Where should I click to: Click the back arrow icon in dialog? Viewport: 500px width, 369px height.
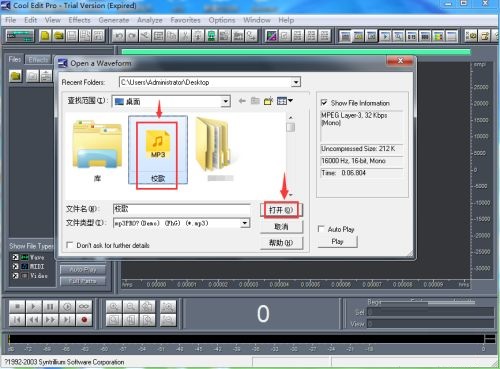pos(242,101)
